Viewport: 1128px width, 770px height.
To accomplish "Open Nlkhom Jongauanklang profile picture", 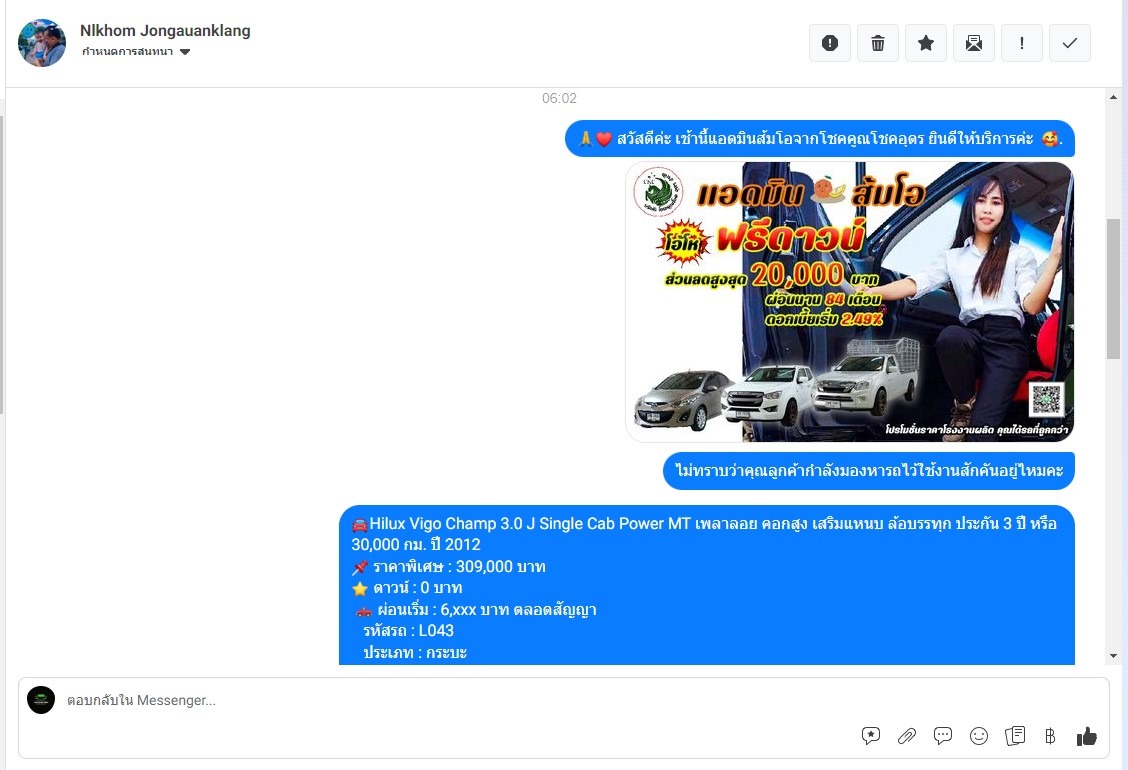I will [42, 43].
